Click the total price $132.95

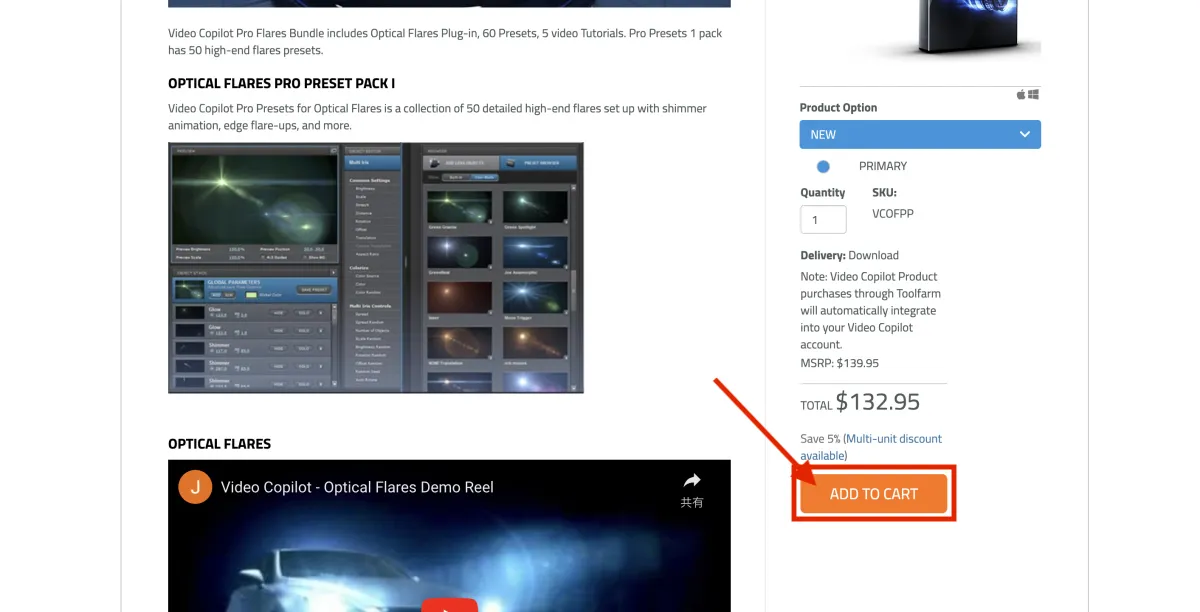tap(878, 402)
